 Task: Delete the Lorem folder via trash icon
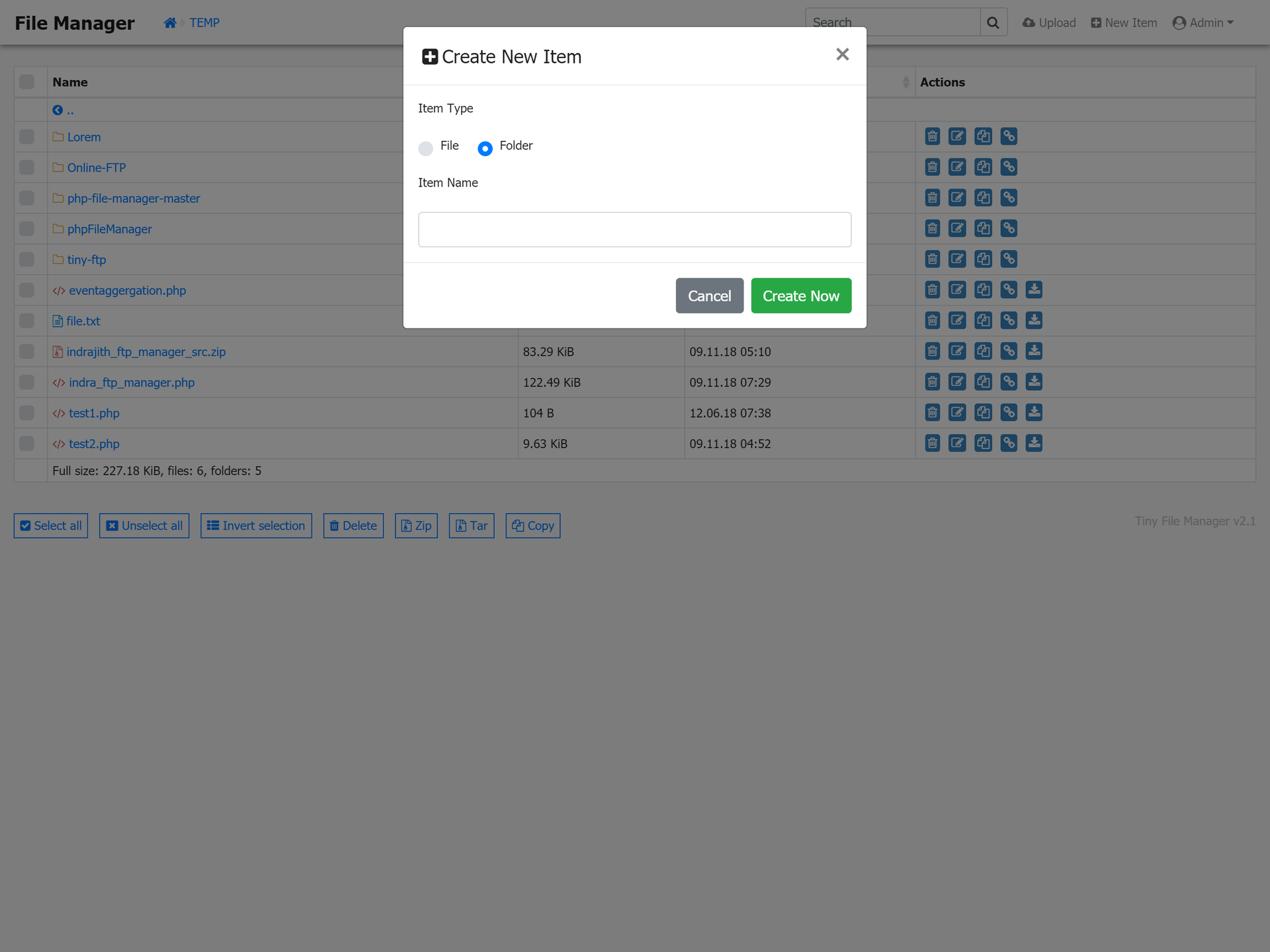(932, 137)
